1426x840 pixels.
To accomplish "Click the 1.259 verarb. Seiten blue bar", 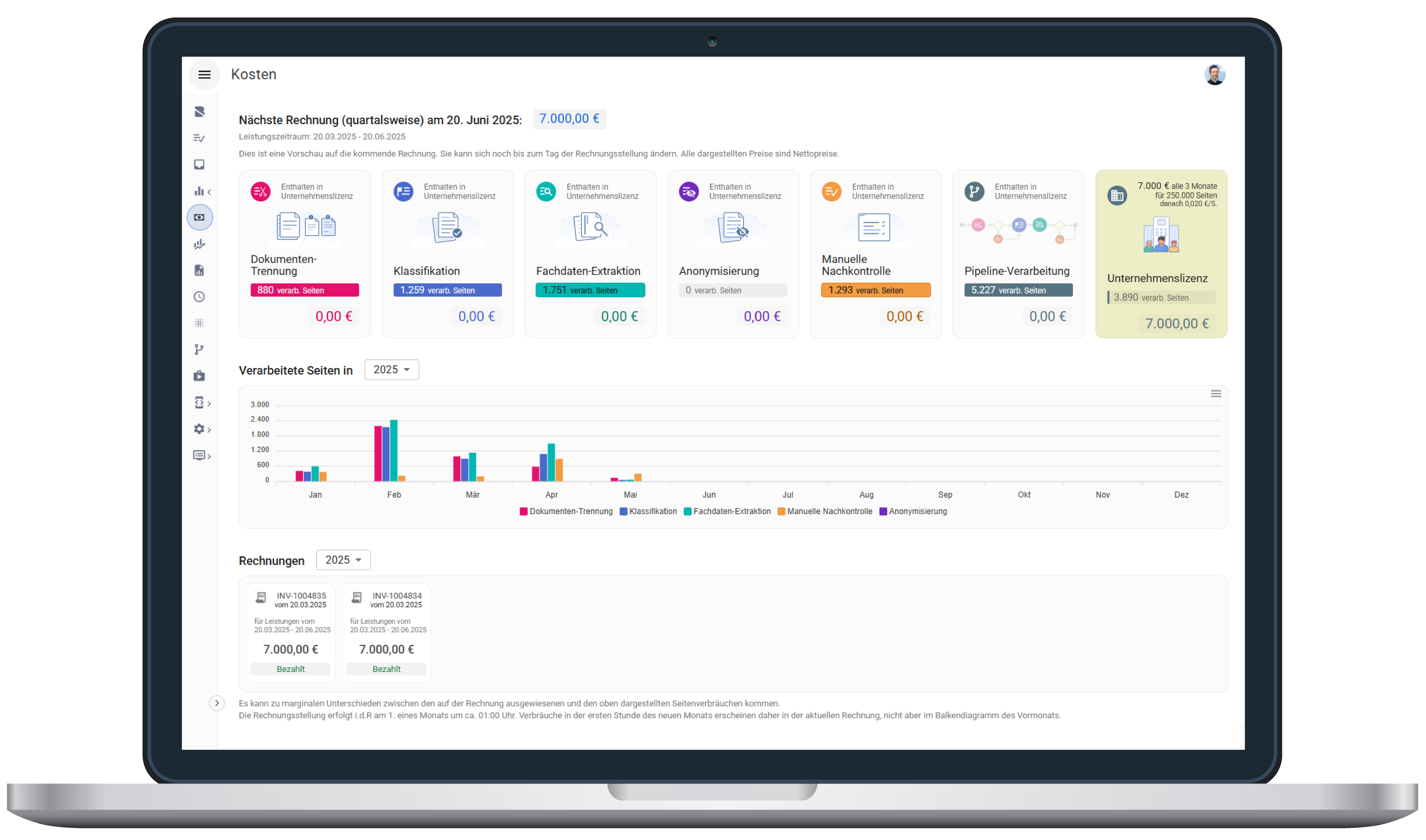I will [447, 290].
